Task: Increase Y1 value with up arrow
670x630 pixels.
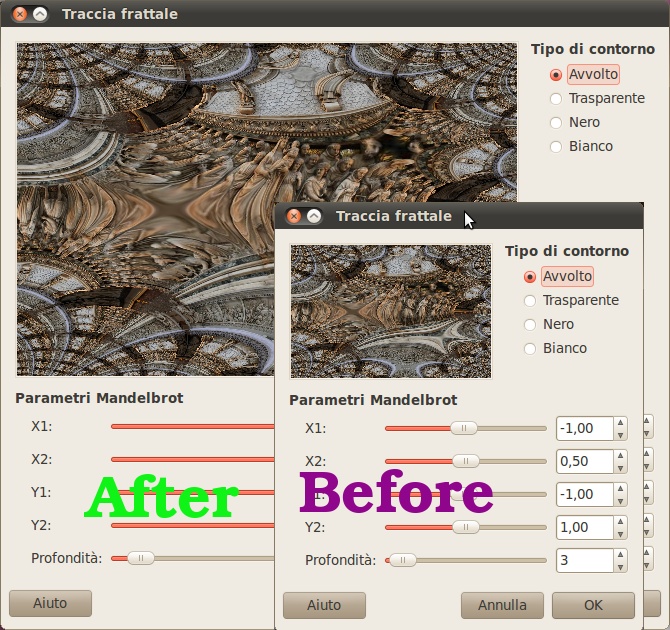Action: (x=620, y=489)
